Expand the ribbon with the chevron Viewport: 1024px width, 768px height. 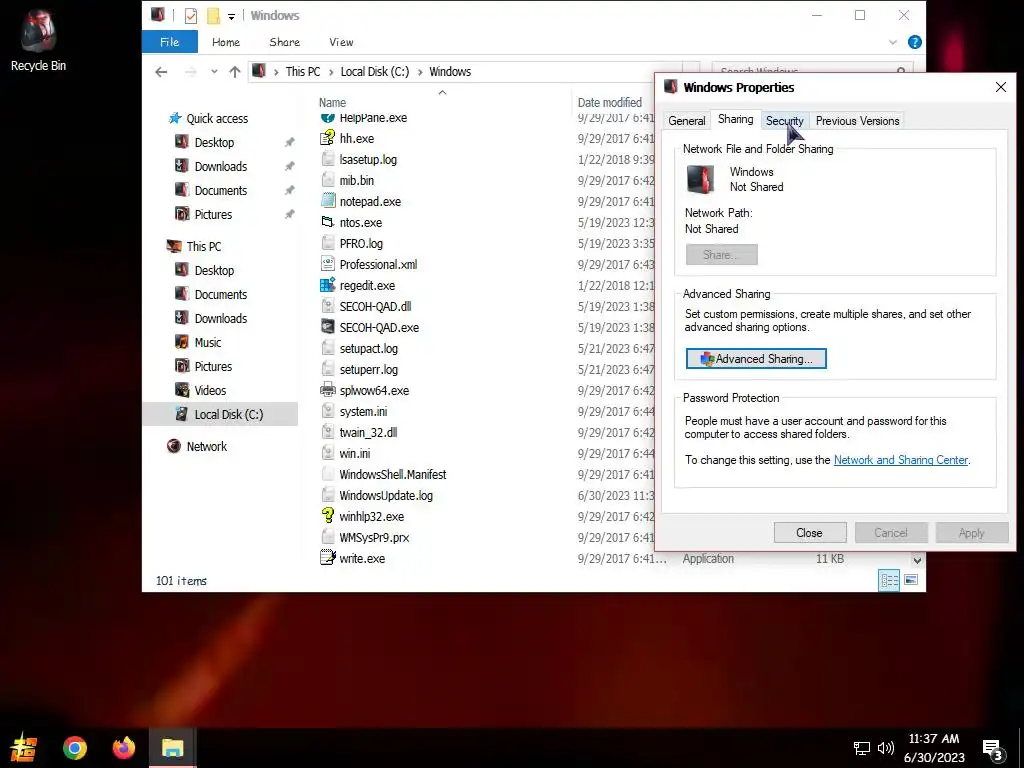coord(893,42)
